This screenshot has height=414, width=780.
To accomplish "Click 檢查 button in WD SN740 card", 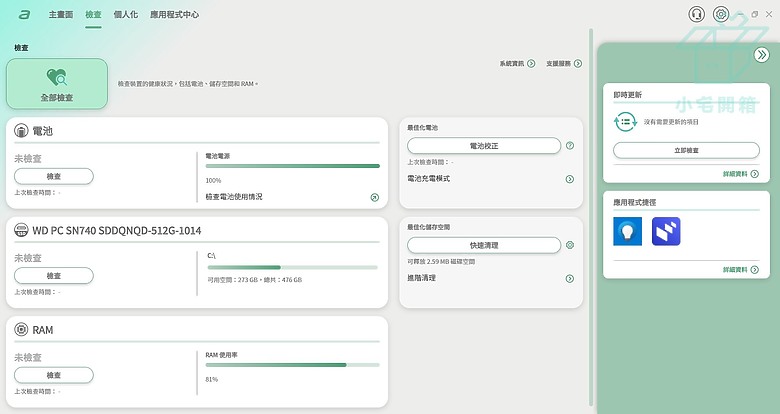I will coord(54,276).
